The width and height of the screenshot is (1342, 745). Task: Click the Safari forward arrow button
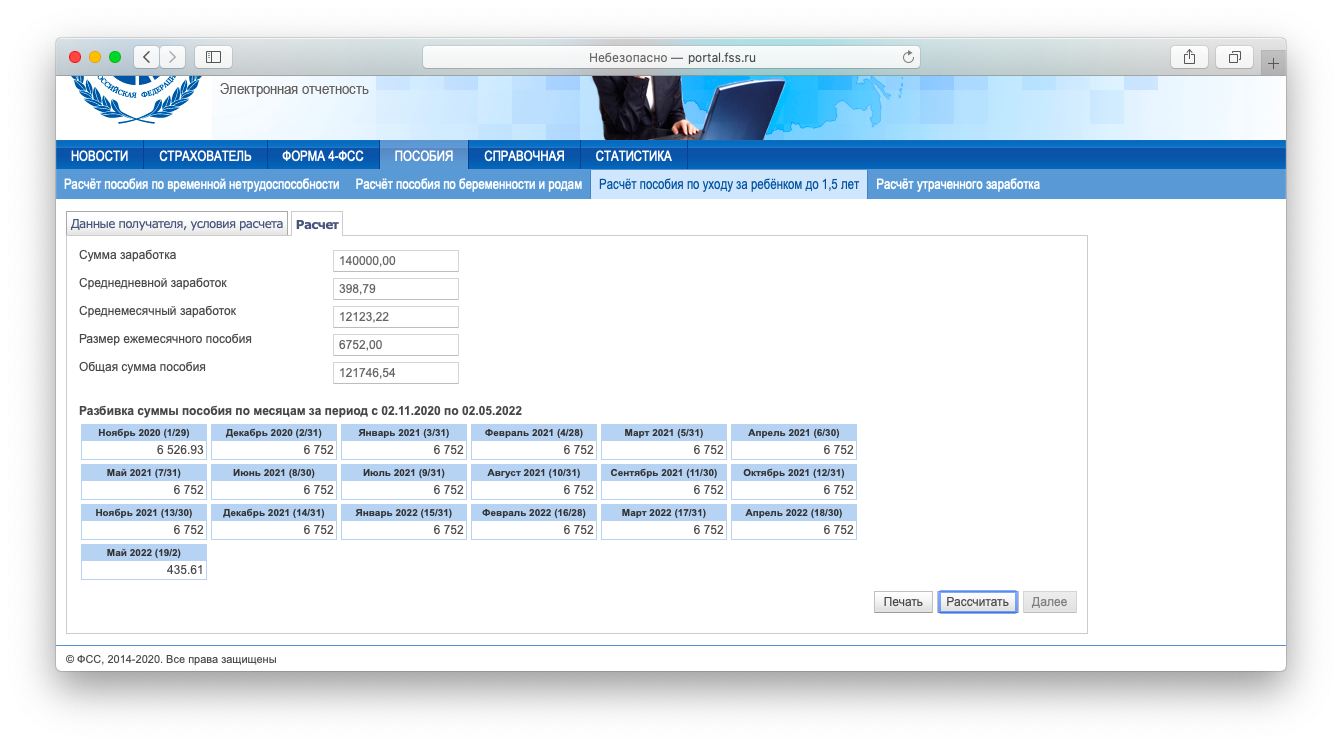click(173, 57)
